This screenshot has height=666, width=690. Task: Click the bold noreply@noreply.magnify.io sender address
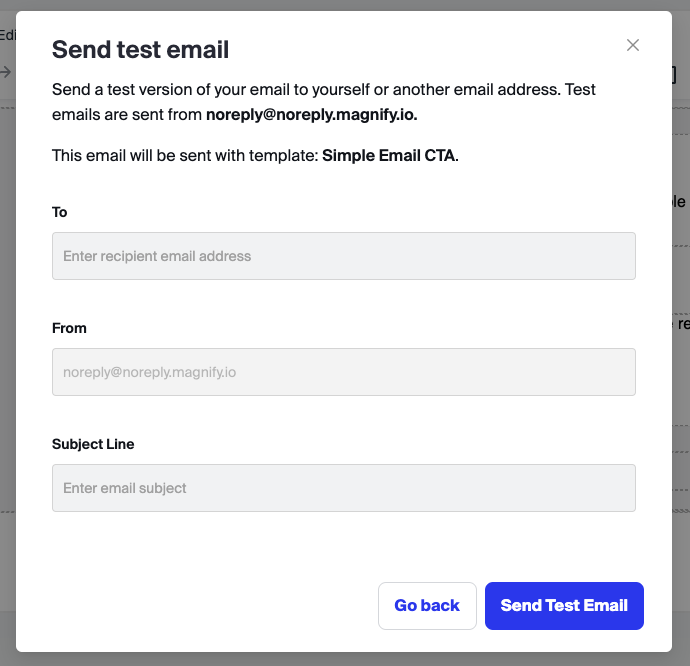pos(311,115)
